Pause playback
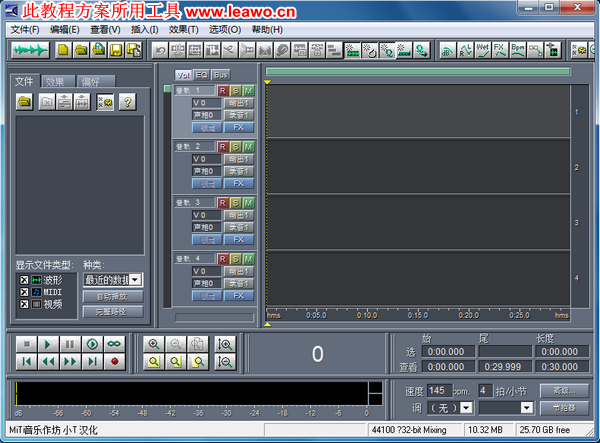 coord(70,344)
